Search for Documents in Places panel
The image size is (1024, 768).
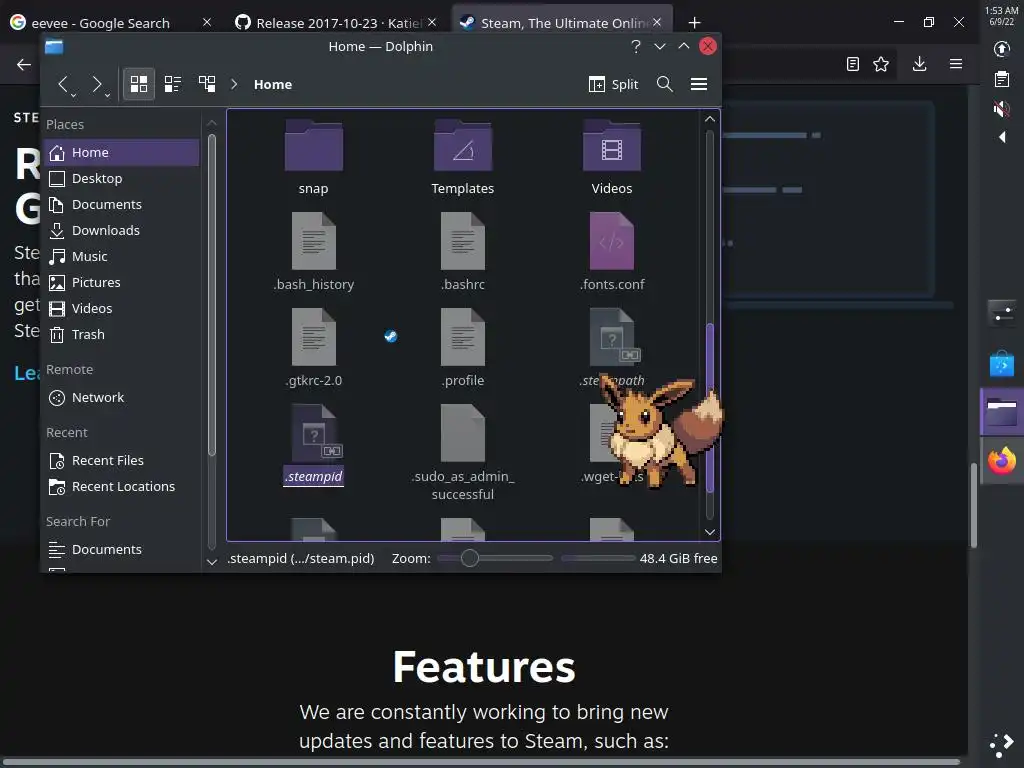[121, 550]
